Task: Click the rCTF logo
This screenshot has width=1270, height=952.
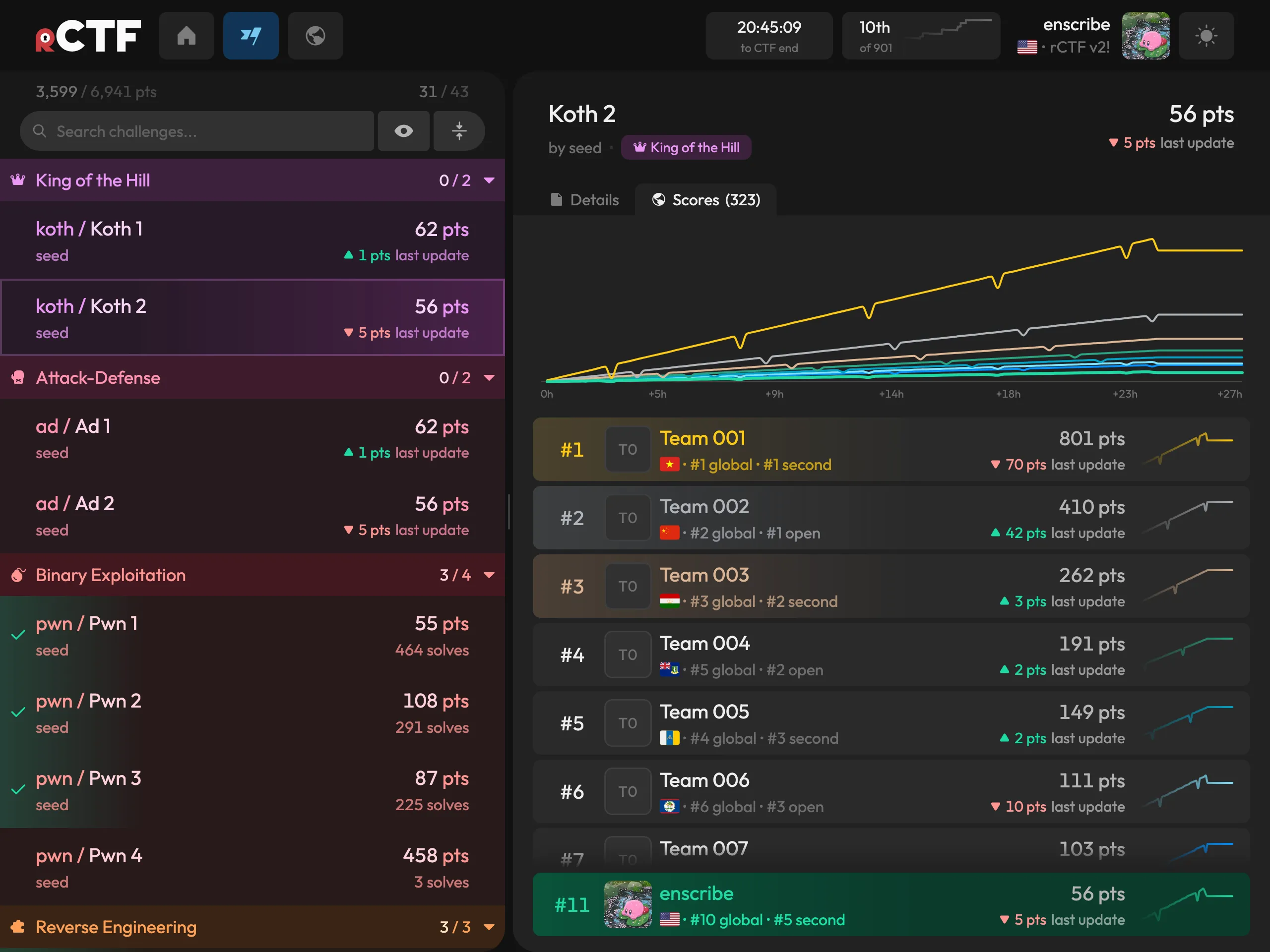Action: [x=88, y=36]
